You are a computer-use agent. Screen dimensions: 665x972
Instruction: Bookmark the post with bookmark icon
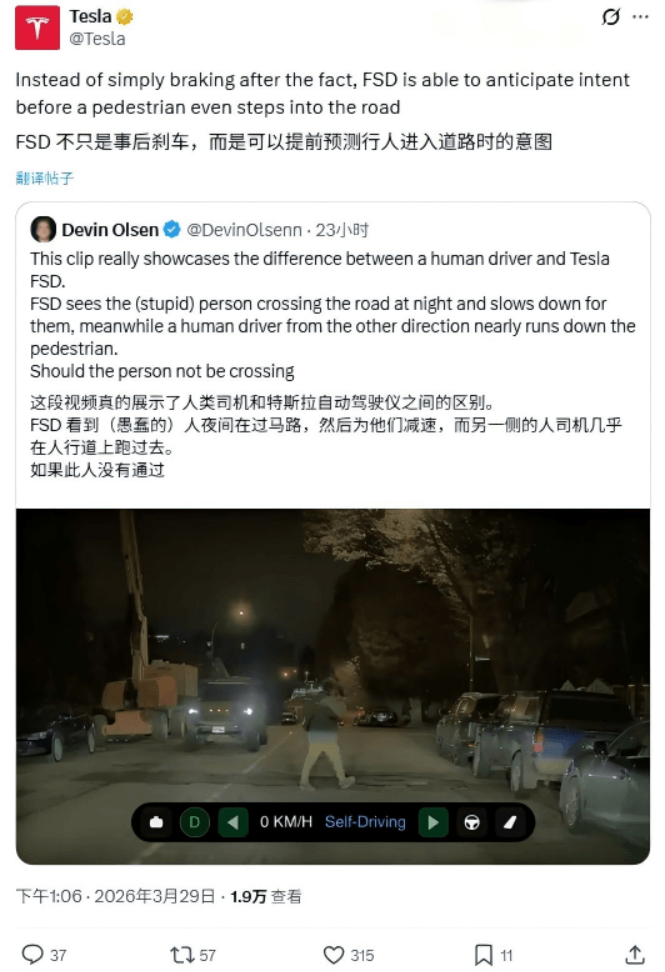point(483,955)
